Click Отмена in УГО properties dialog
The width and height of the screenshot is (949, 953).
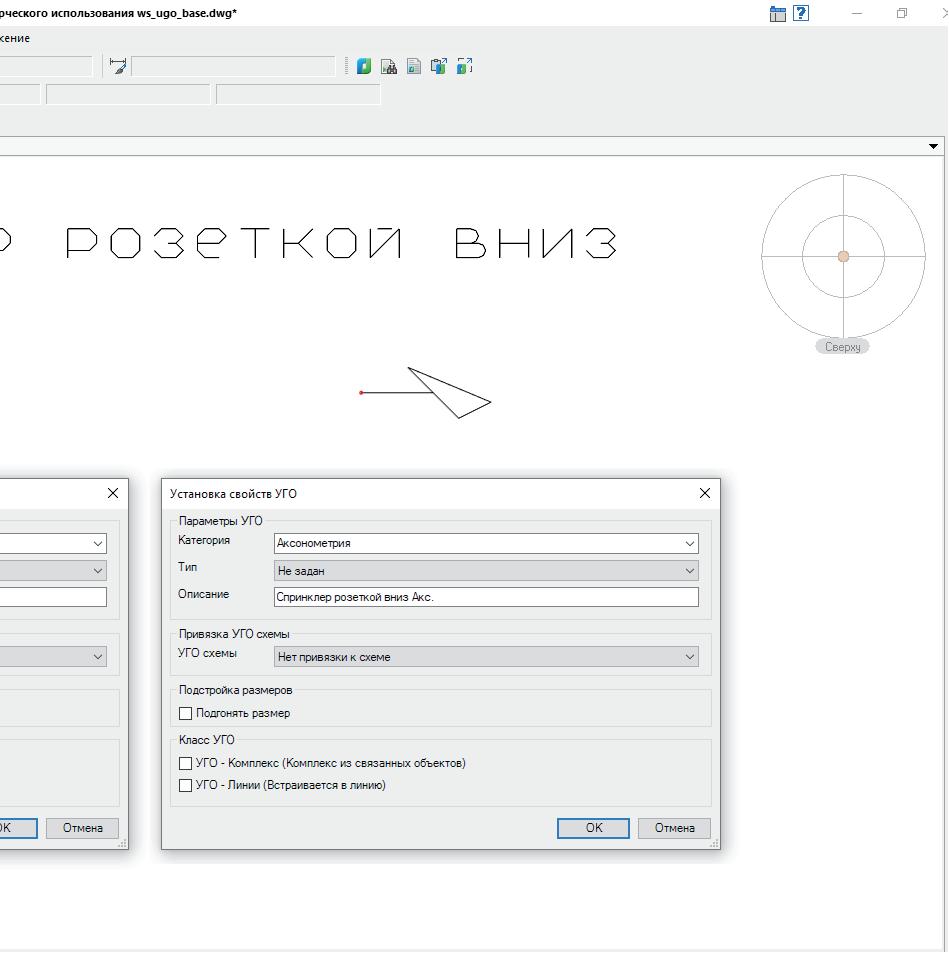click(x=674, y=828)
